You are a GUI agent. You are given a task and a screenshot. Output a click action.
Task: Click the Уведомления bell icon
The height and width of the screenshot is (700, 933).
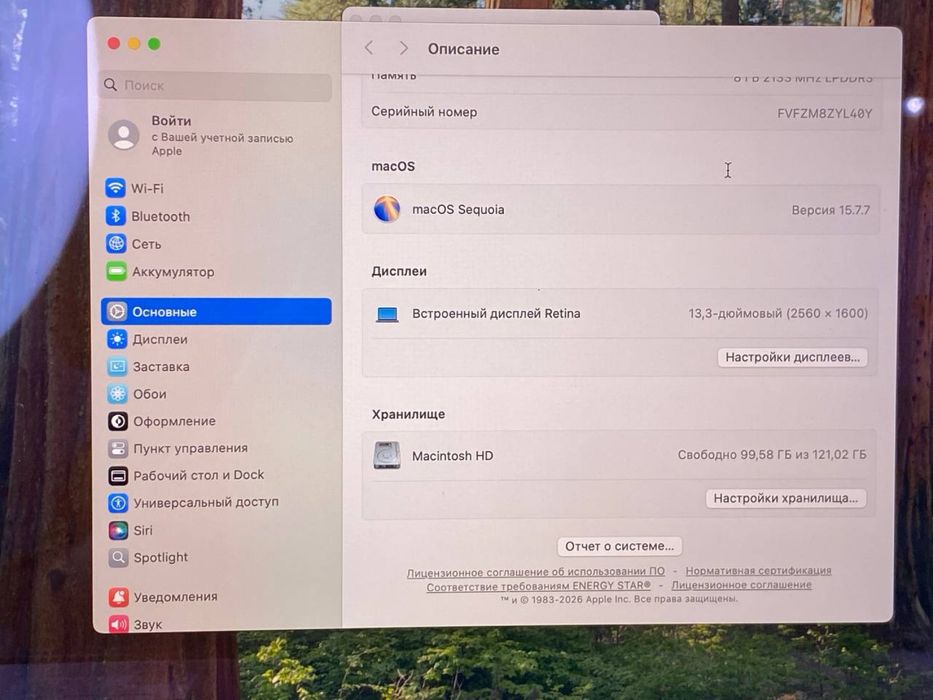[118, 596]
